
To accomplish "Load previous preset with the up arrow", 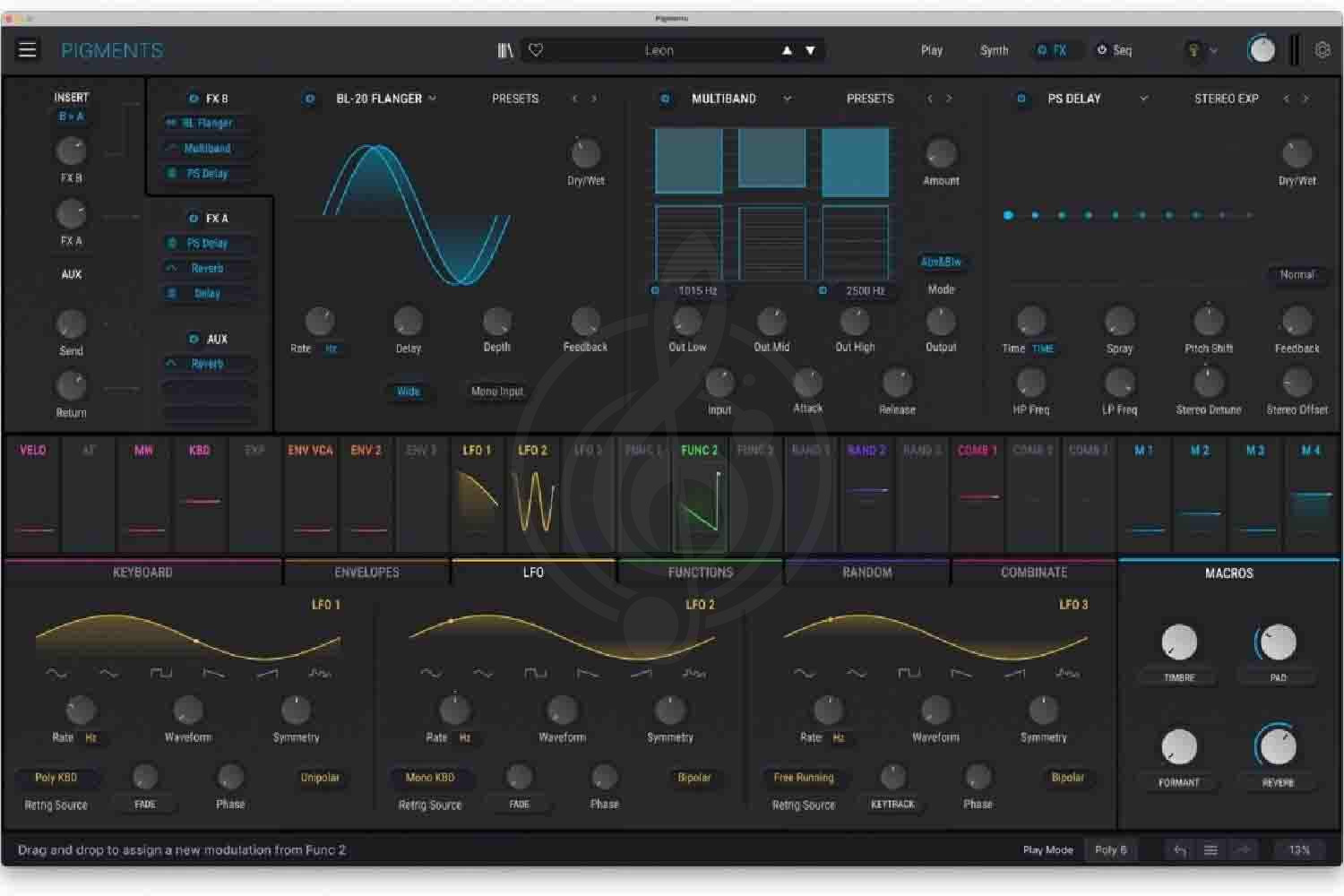I will (787, 50).
